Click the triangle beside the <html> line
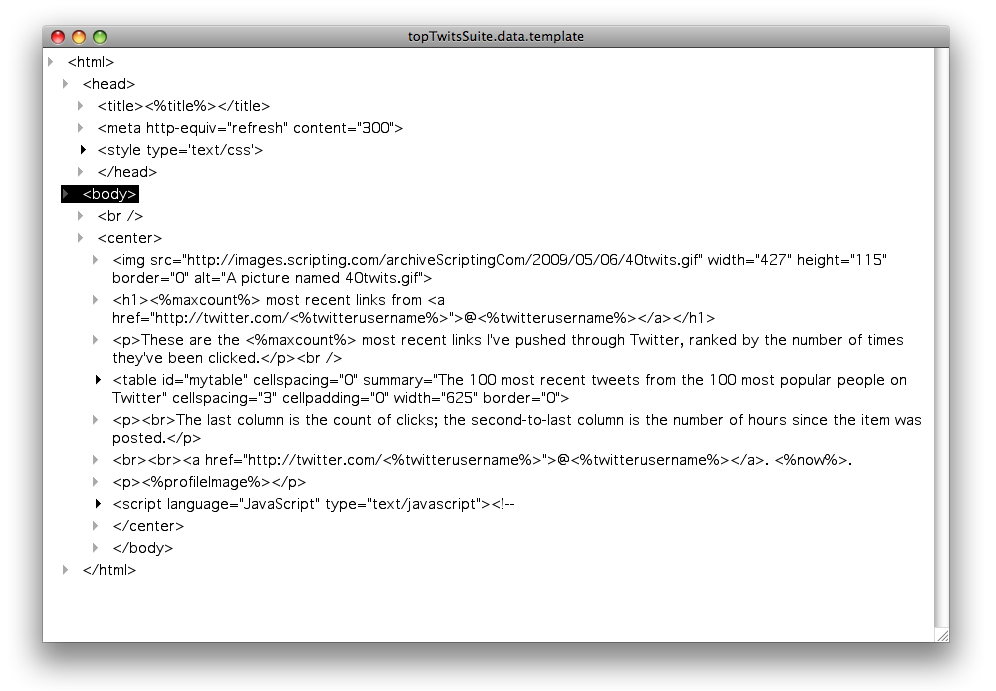Viewport: 996px width, 691px height. (x=51, y=62)
